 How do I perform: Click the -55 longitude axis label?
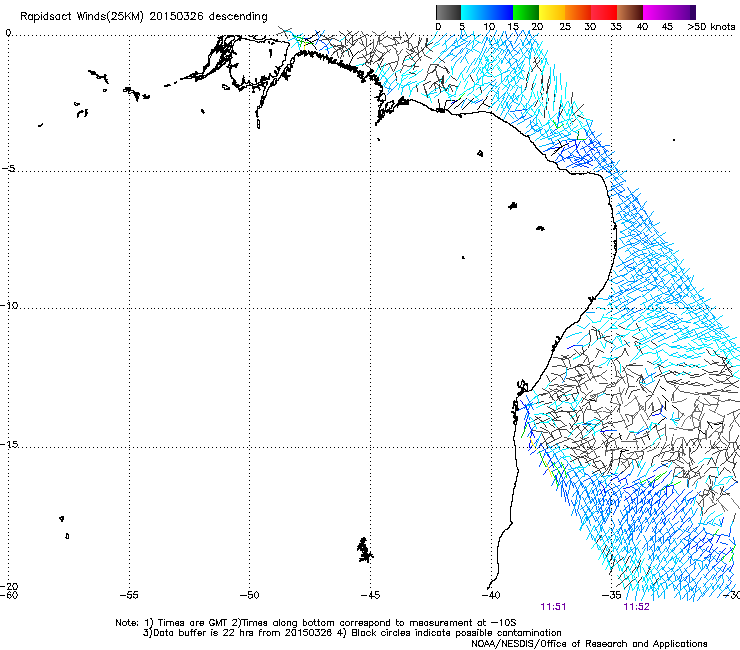(x=129, y=595)
